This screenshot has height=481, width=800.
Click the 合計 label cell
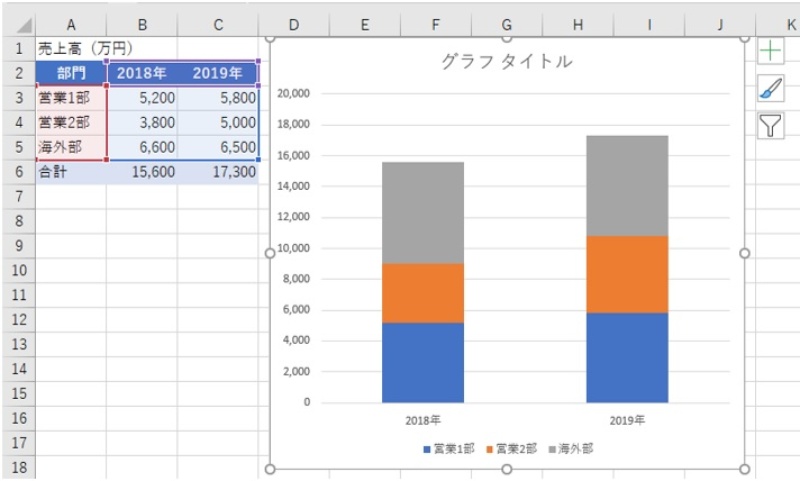71,172
